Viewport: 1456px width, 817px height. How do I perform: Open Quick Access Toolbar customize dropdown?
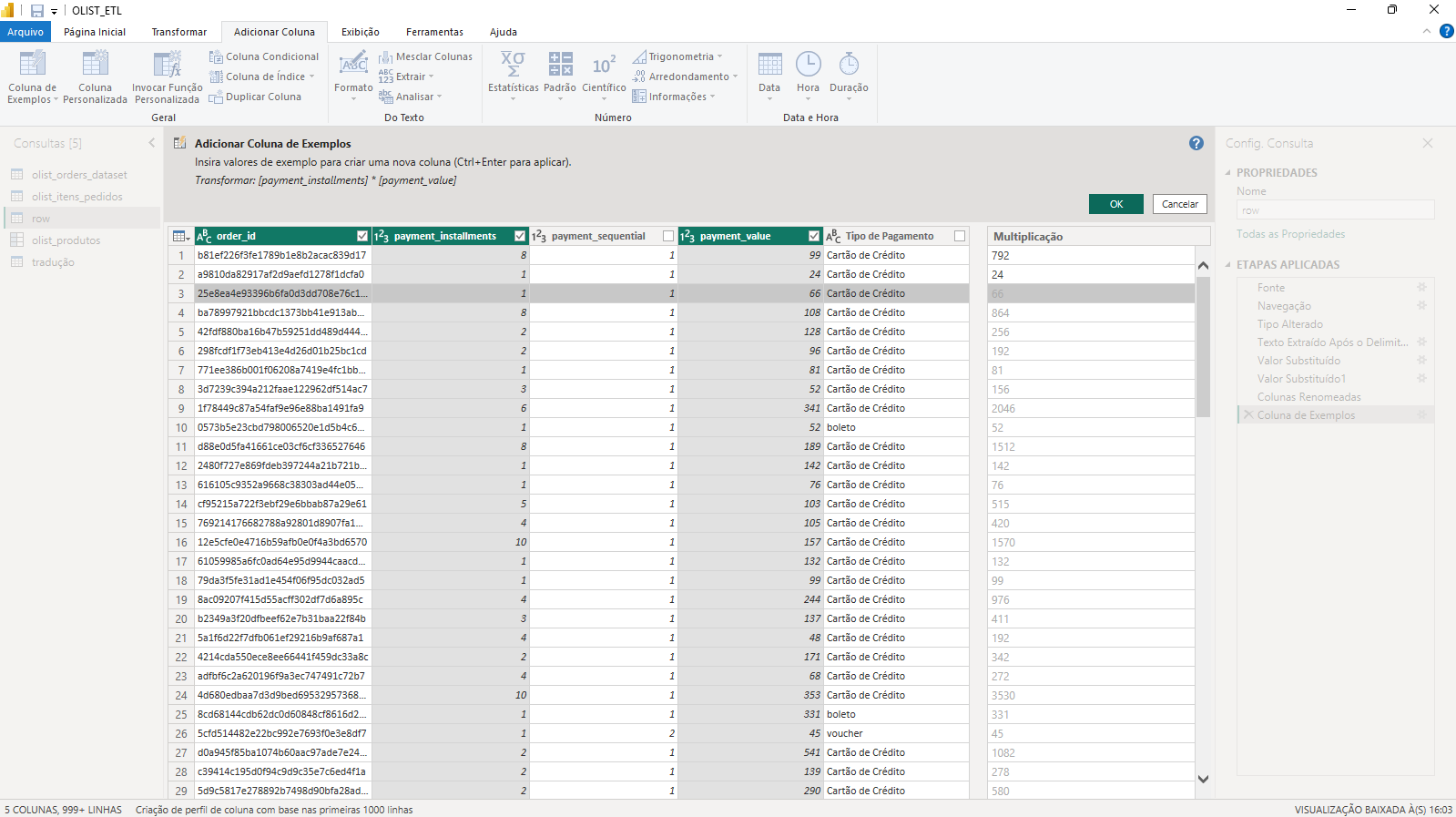pyautogui.click(x=54, y=11)
